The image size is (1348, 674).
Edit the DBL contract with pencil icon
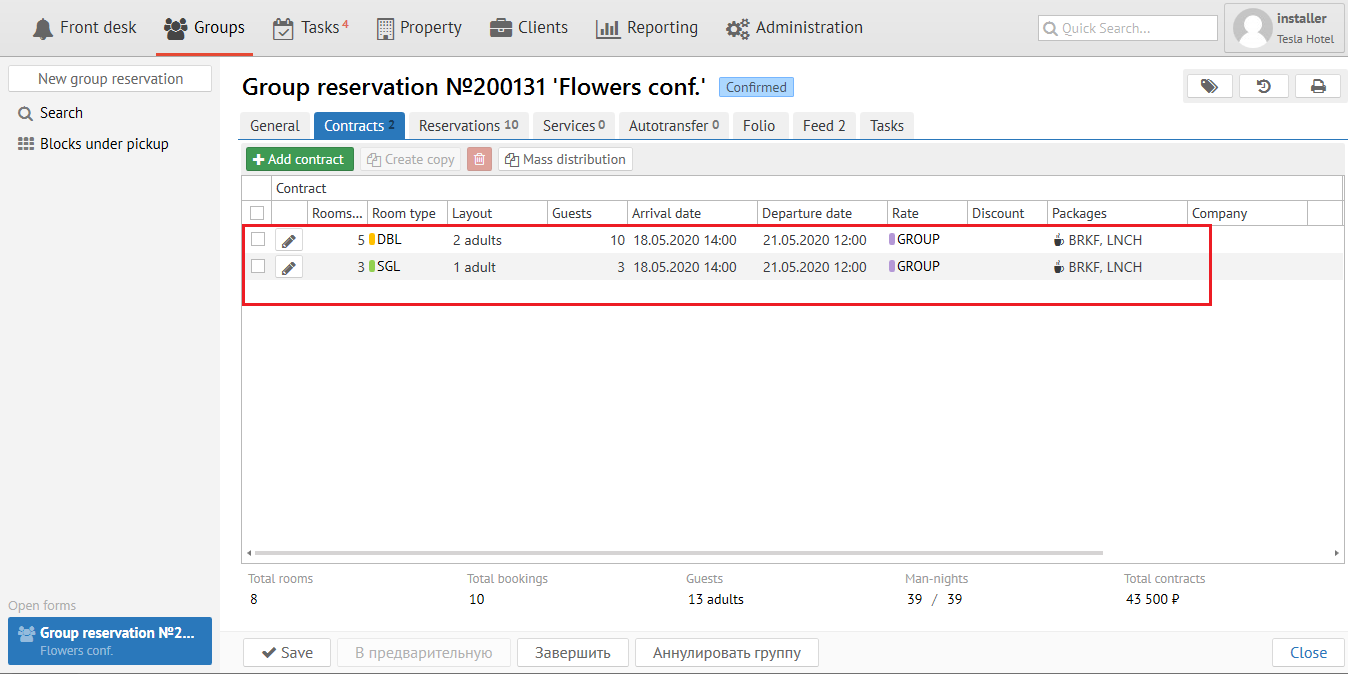[288, 240]
